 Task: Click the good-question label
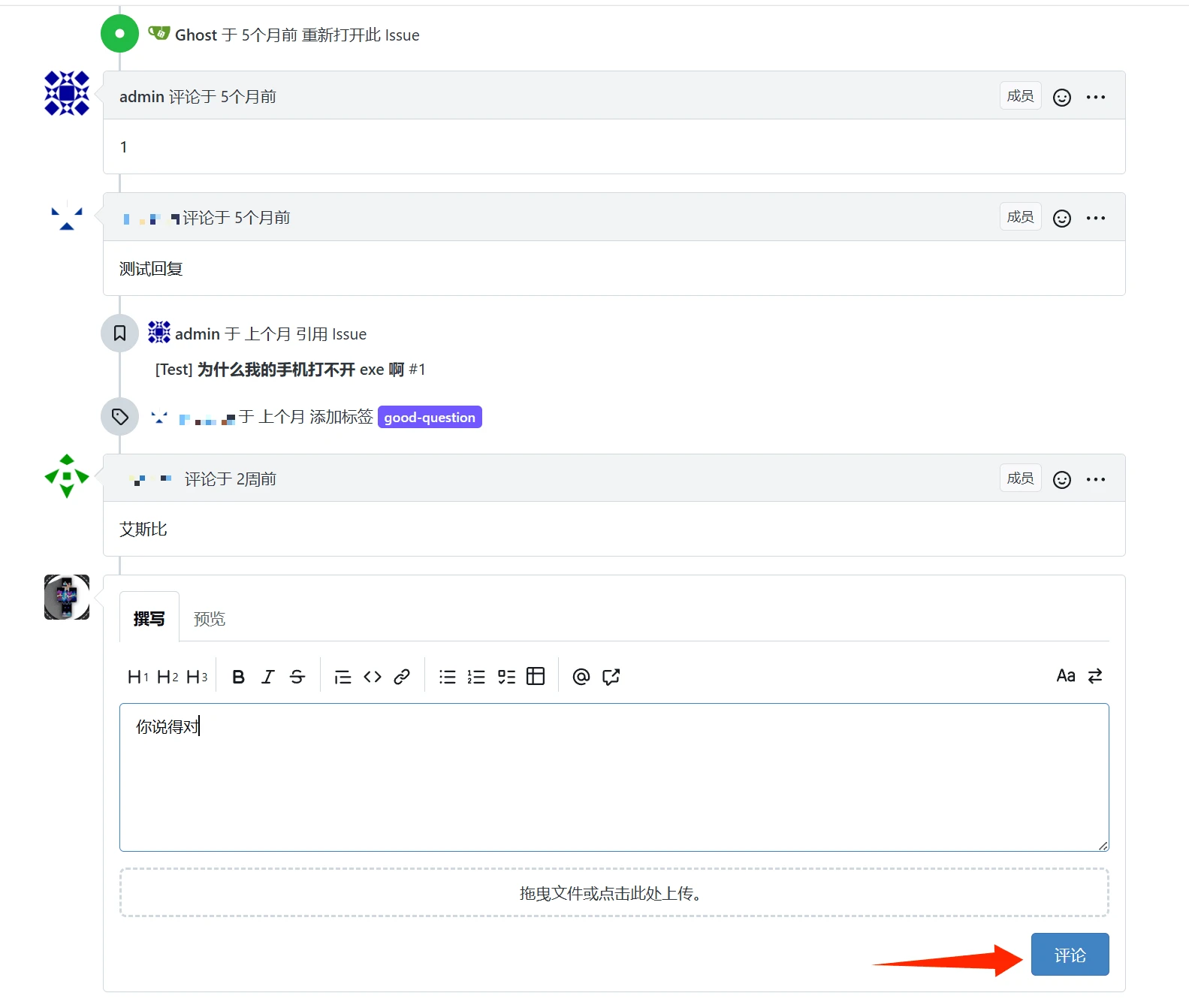pos(430,417)
